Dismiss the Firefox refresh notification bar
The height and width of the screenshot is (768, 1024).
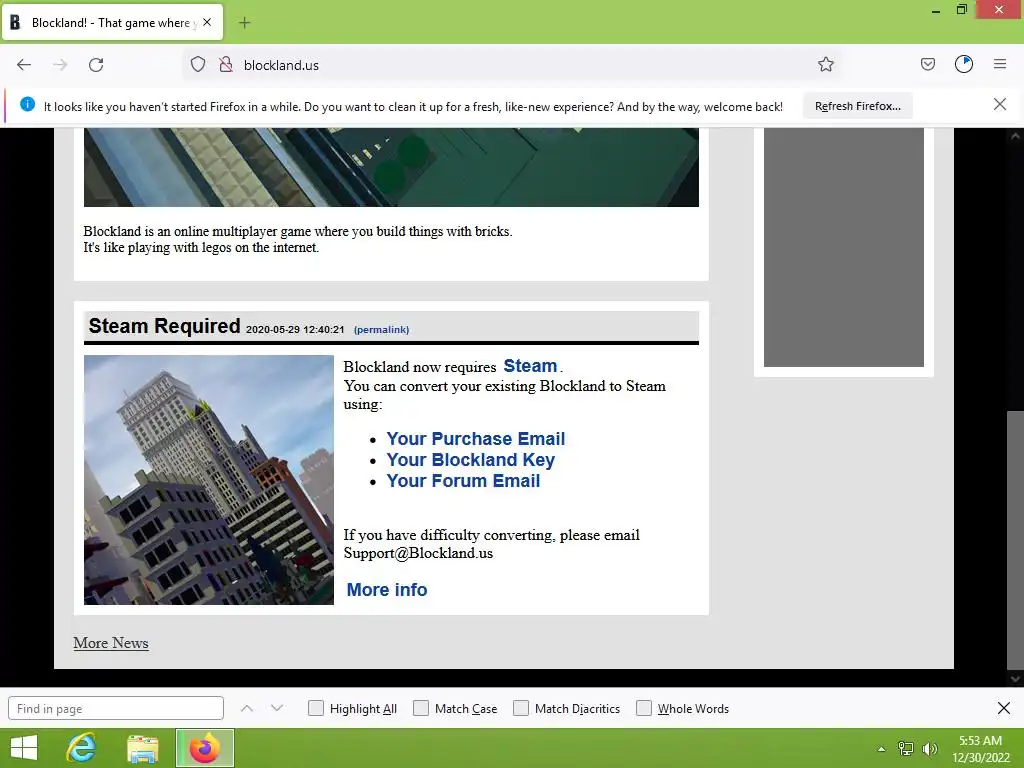tap(999, 104)
